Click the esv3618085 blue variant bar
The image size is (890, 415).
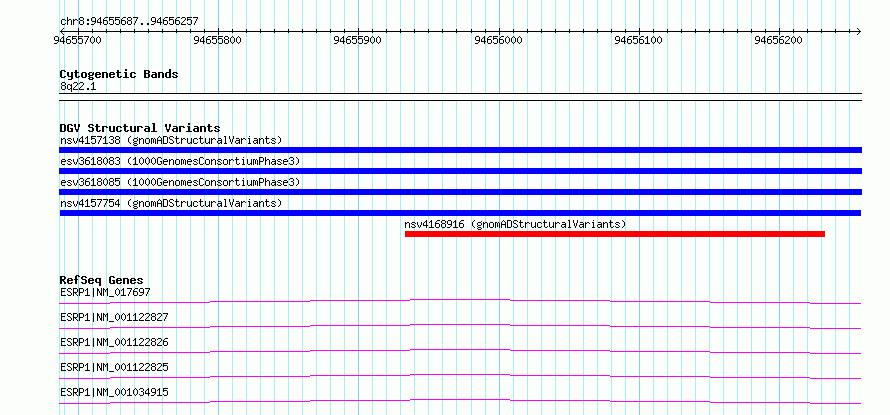pyautogui.click(x=460, y=192)
